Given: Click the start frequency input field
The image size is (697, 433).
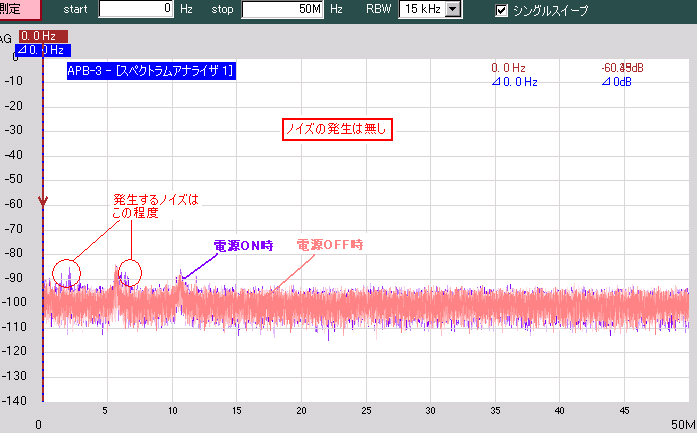Looking at the screenshot, I should 136,9.
